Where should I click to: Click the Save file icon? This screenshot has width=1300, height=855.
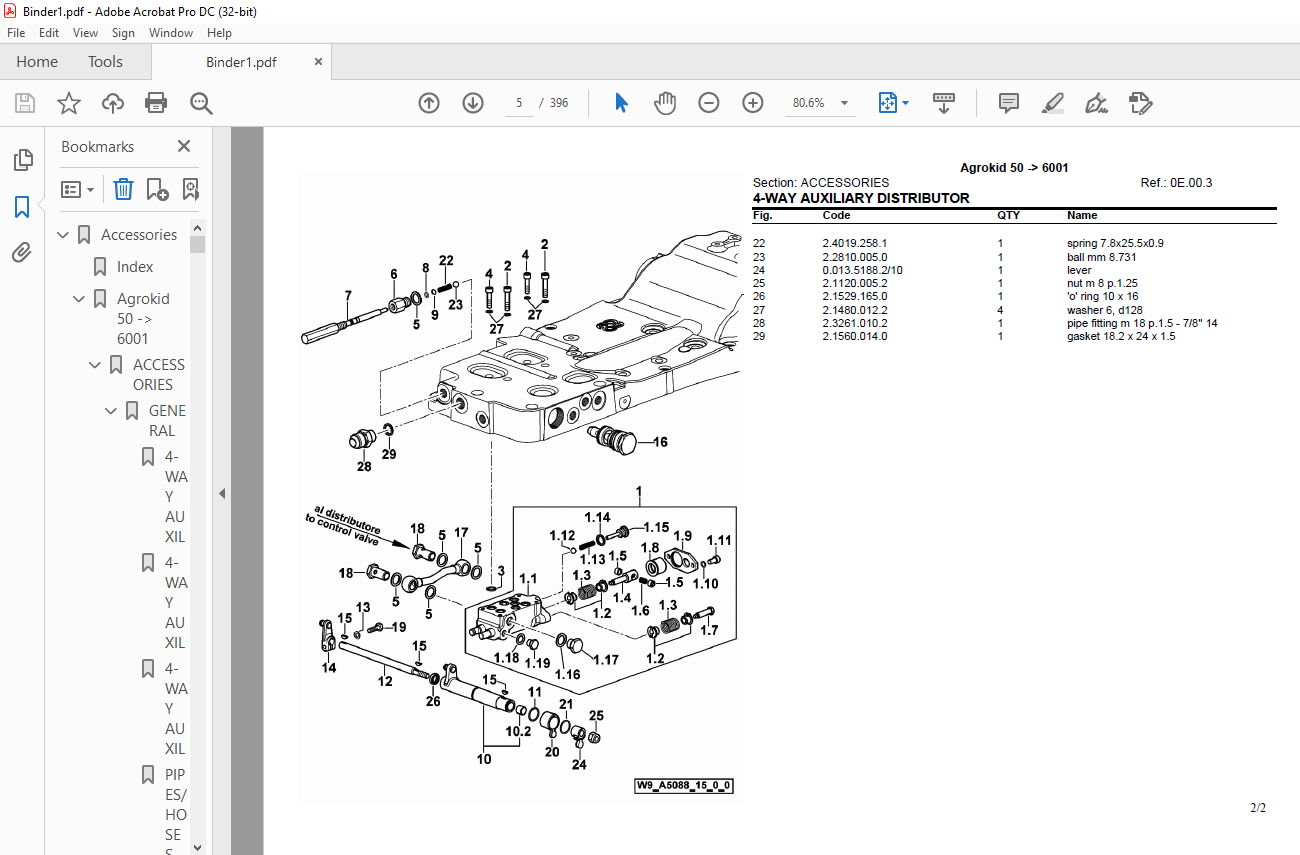pyautogui.click(x=25, y=102)
